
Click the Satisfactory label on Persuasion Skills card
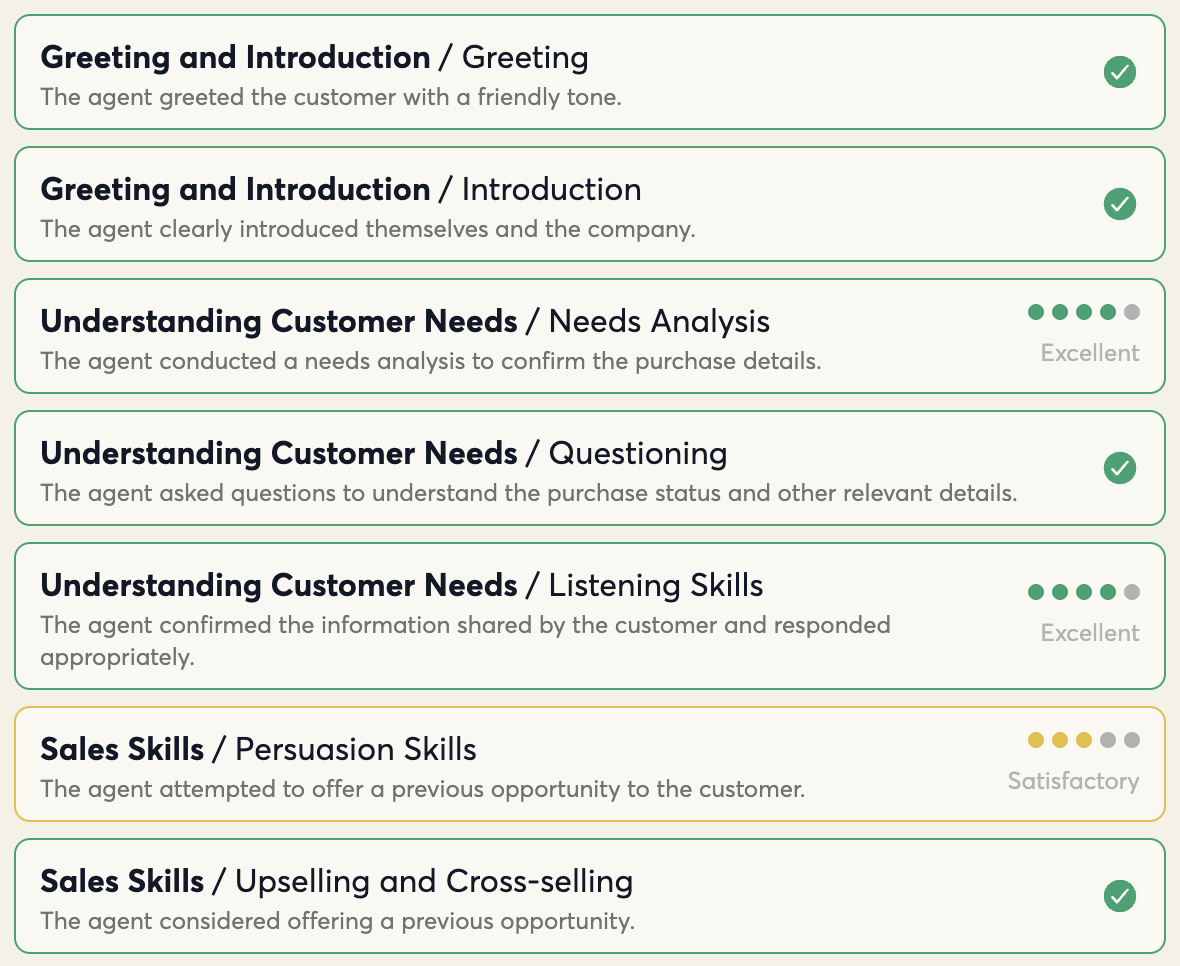(x=1073, y=781)
